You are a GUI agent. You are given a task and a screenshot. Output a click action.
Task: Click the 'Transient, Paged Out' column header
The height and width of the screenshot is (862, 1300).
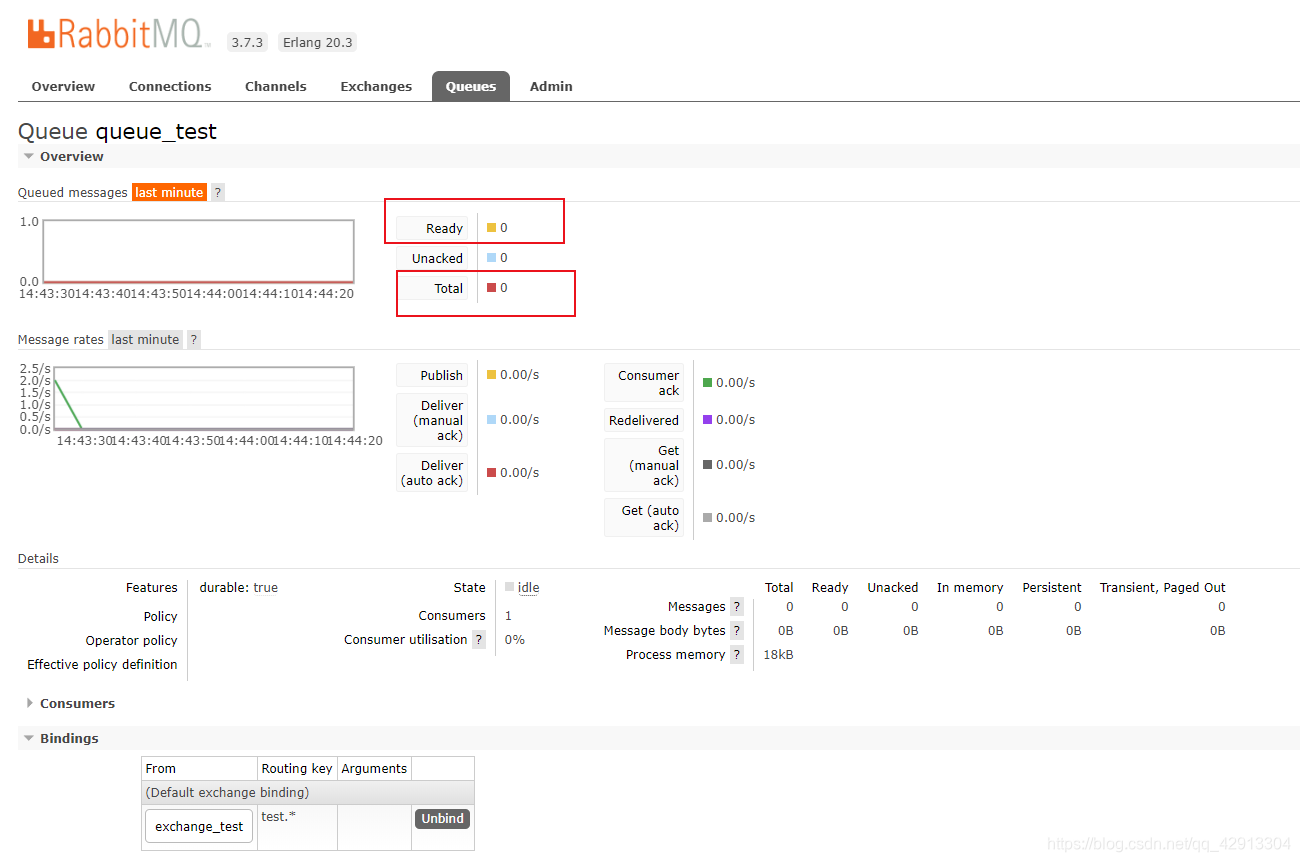(1162, 588)
